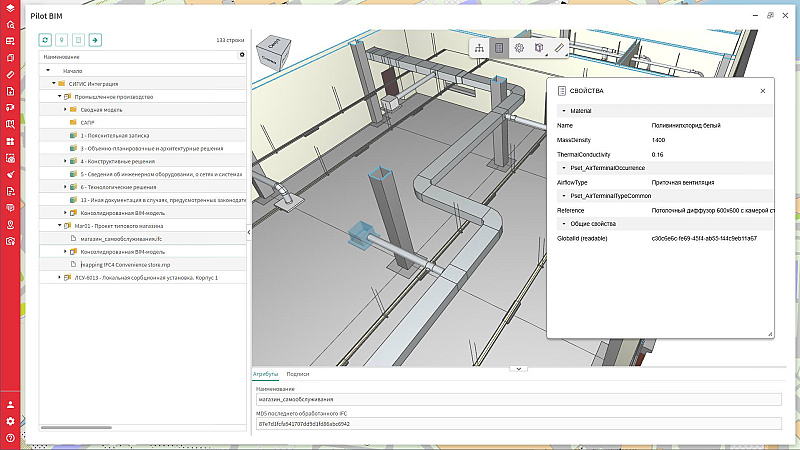Toggle the properties panel button in toolbar
Screen dimensions: 800x450
(x=499, y=47)
